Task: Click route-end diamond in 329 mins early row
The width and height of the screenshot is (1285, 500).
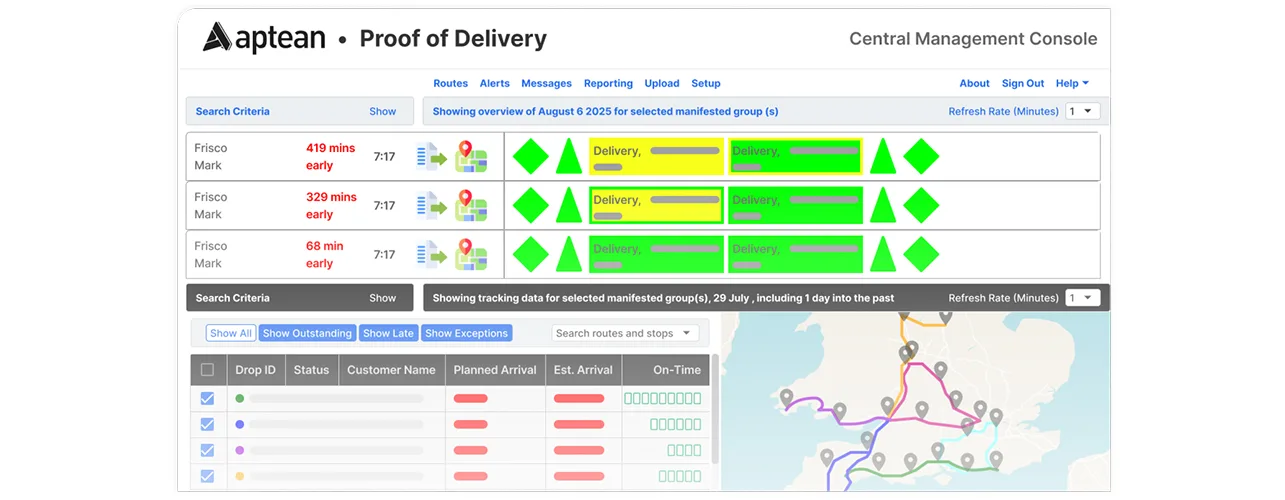Action: click(x=921, y=206)
